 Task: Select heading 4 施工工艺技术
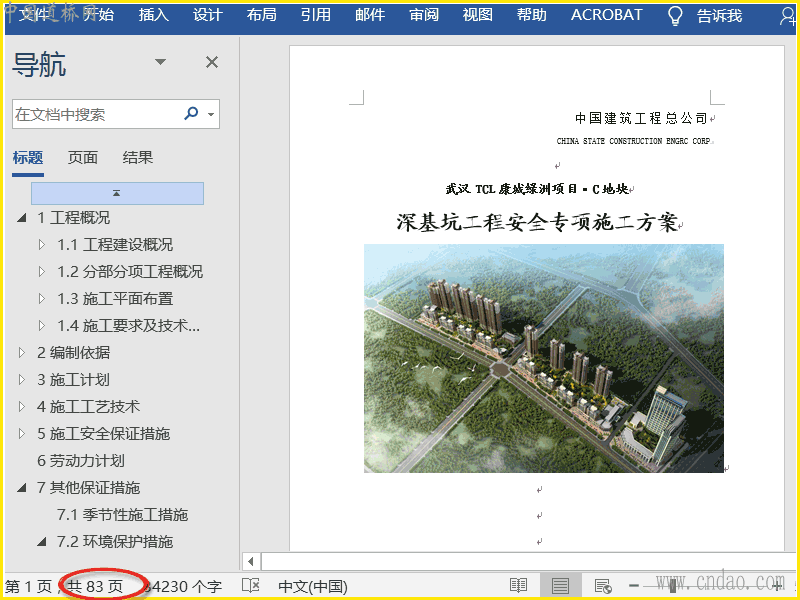coord(88,407)
